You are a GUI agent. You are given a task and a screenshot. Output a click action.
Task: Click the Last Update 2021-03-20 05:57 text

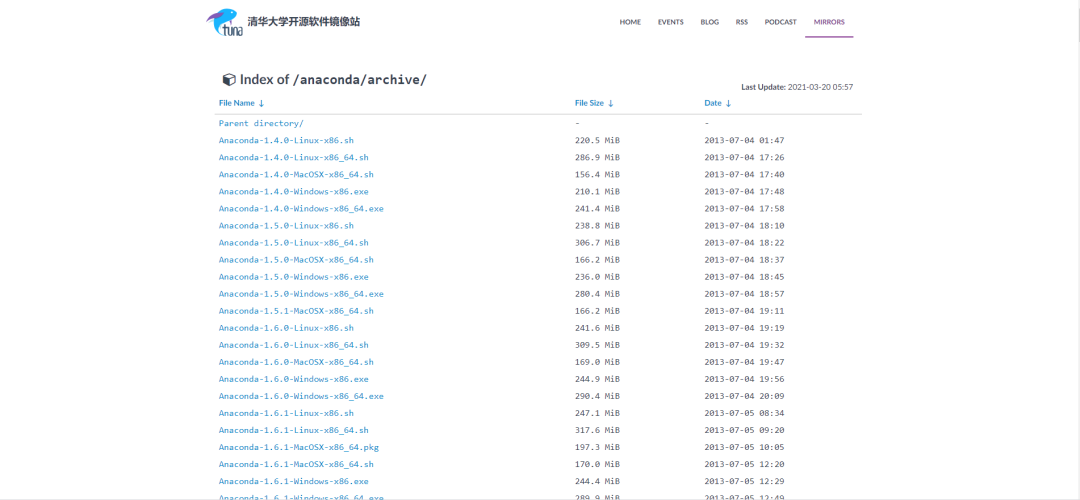pyautogui.click(x=798, y=87)
